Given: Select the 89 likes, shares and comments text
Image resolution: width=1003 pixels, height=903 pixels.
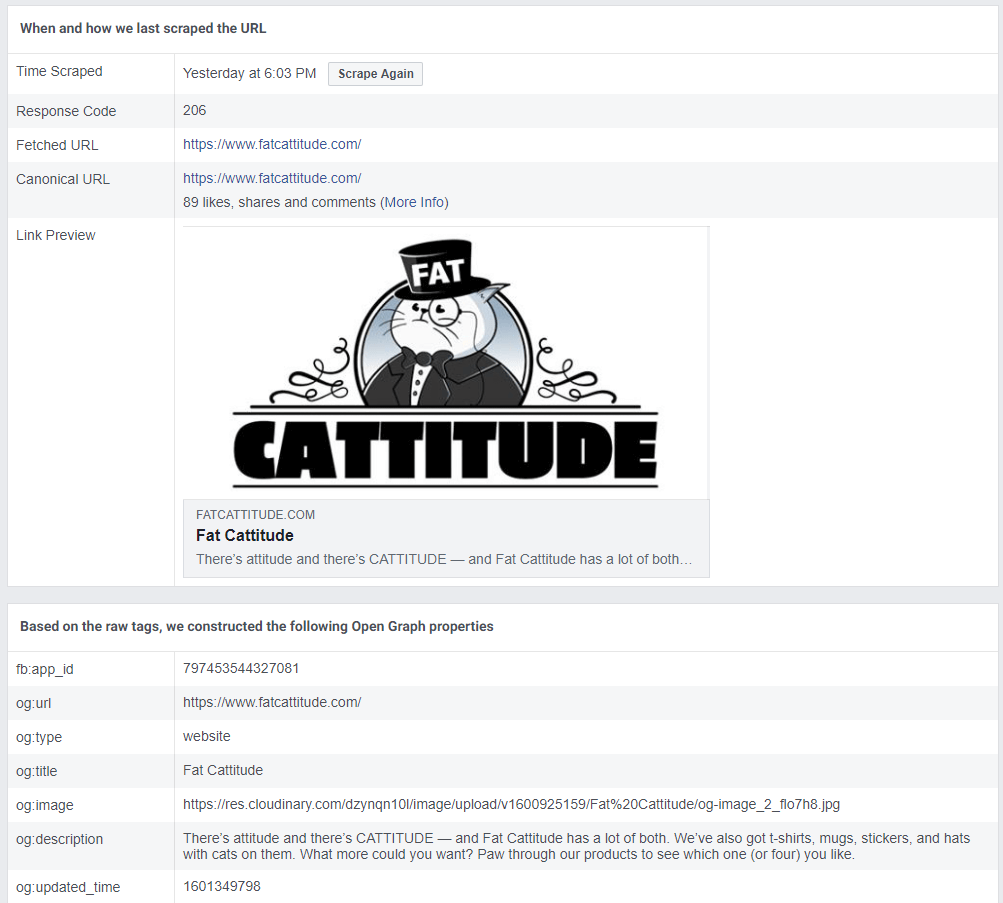Looking at the screenshot, I should click(279, 202).
